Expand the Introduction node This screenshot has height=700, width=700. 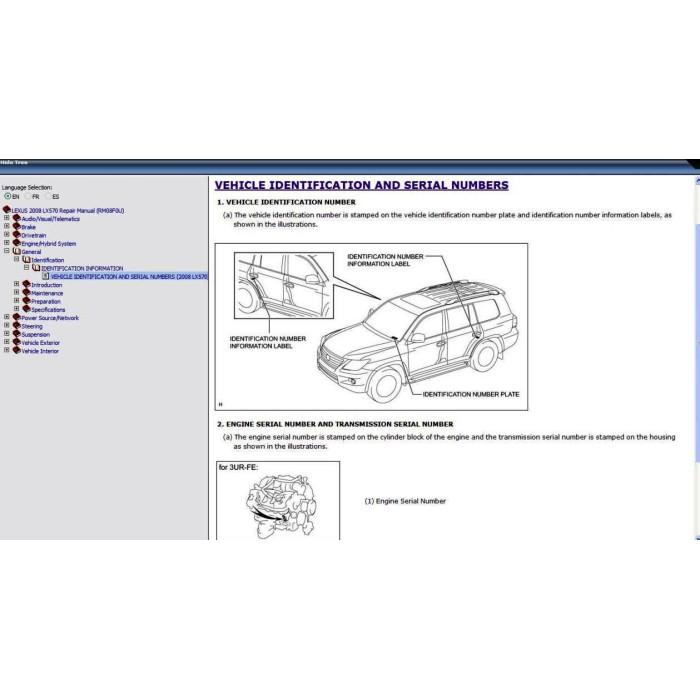17,284
